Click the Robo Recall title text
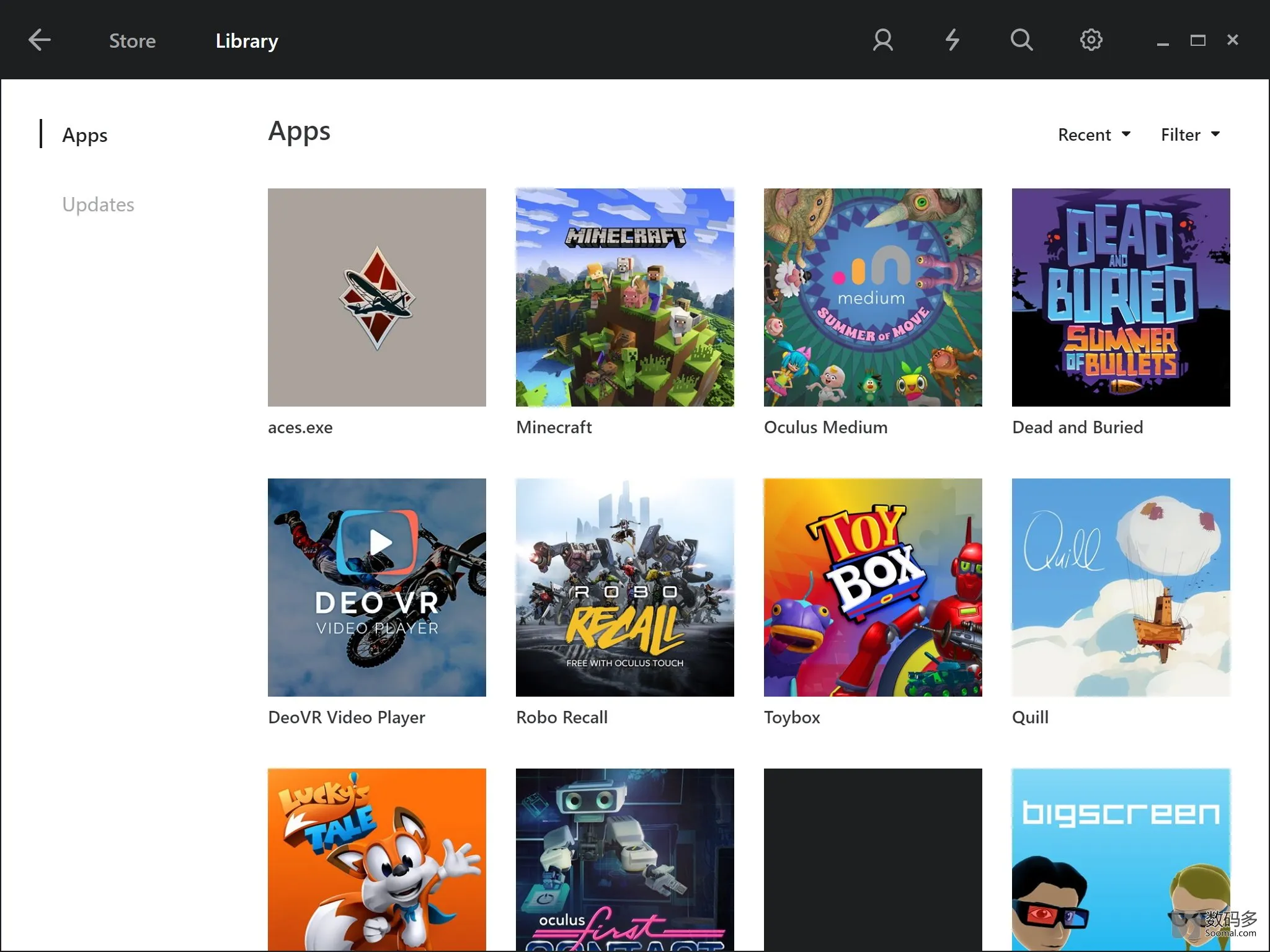Viewport: 1270px width, 952px height. click(x=562, y=718)
